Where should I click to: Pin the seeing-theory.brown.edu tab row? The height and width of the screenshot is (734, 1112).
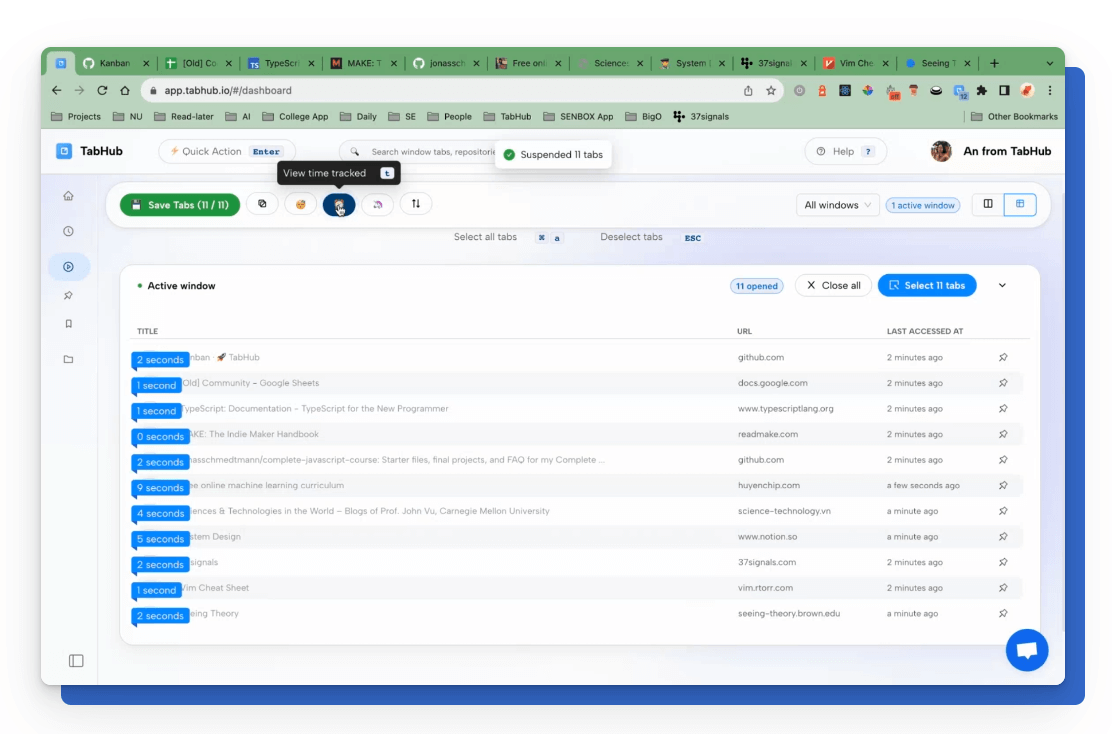[x=1003, y=613]
